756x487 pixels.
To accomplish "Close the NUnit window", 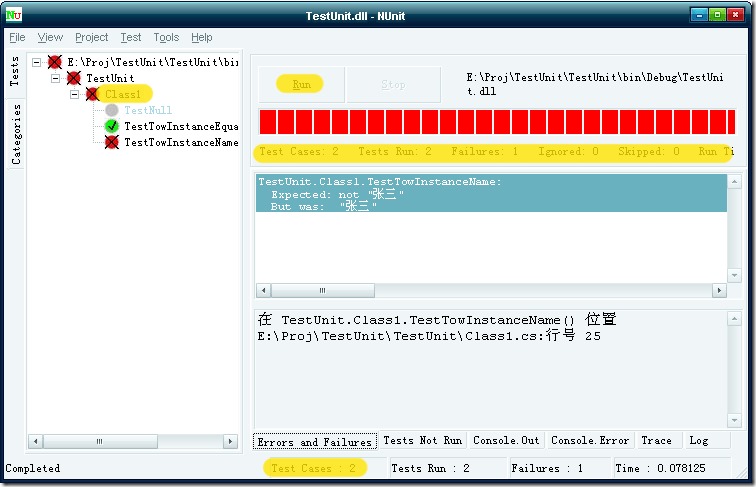I will [x=735, y=15].
